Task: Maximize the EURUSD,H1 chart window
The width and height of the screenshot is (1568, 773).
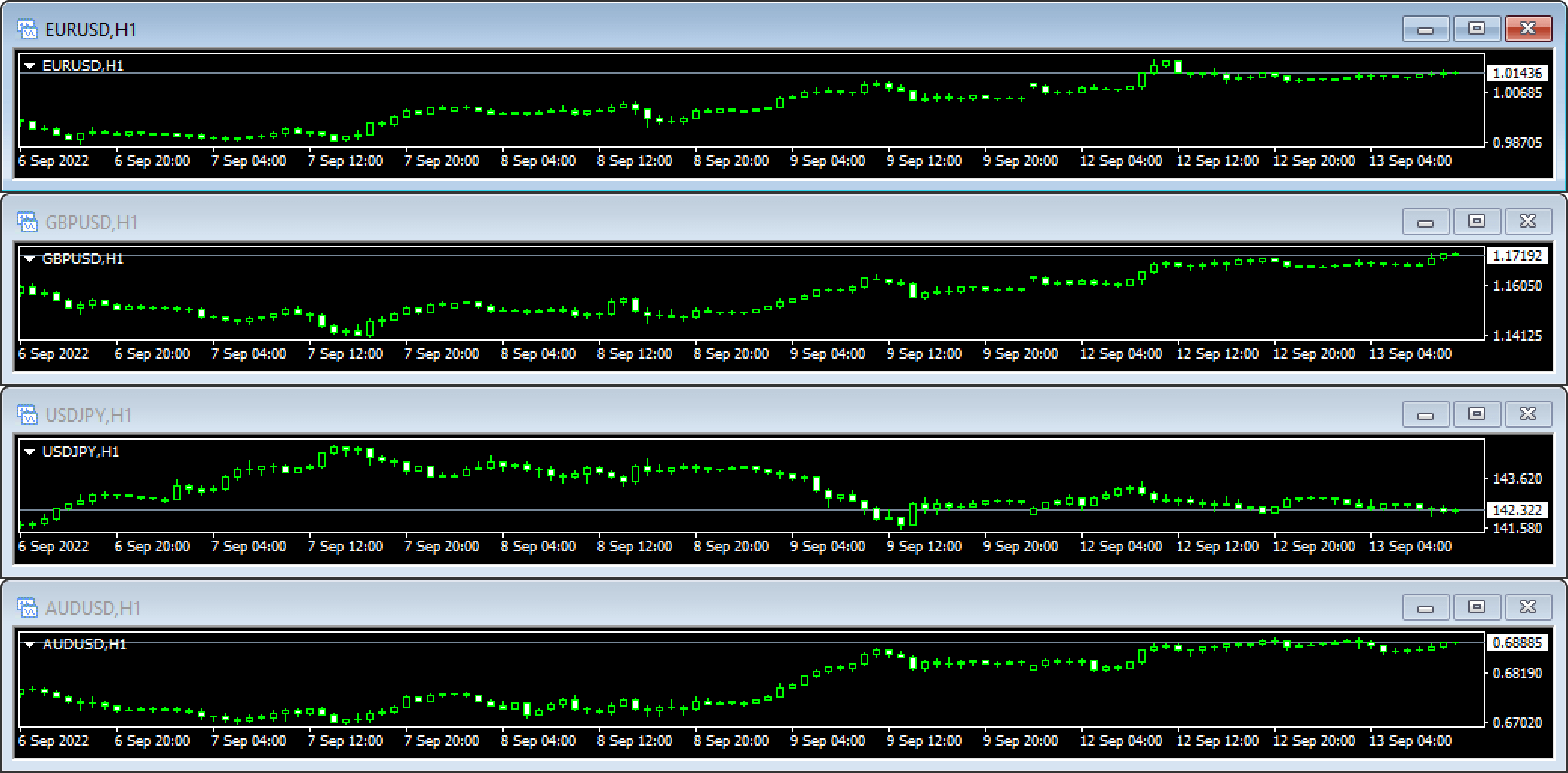Action: (x=1477, y=29)
